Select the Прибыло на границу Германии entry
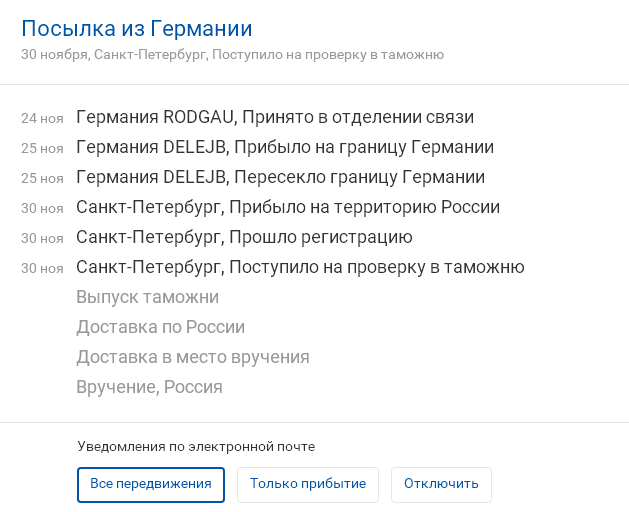Screen dimensions: 629x512 (x=284, y=147)
